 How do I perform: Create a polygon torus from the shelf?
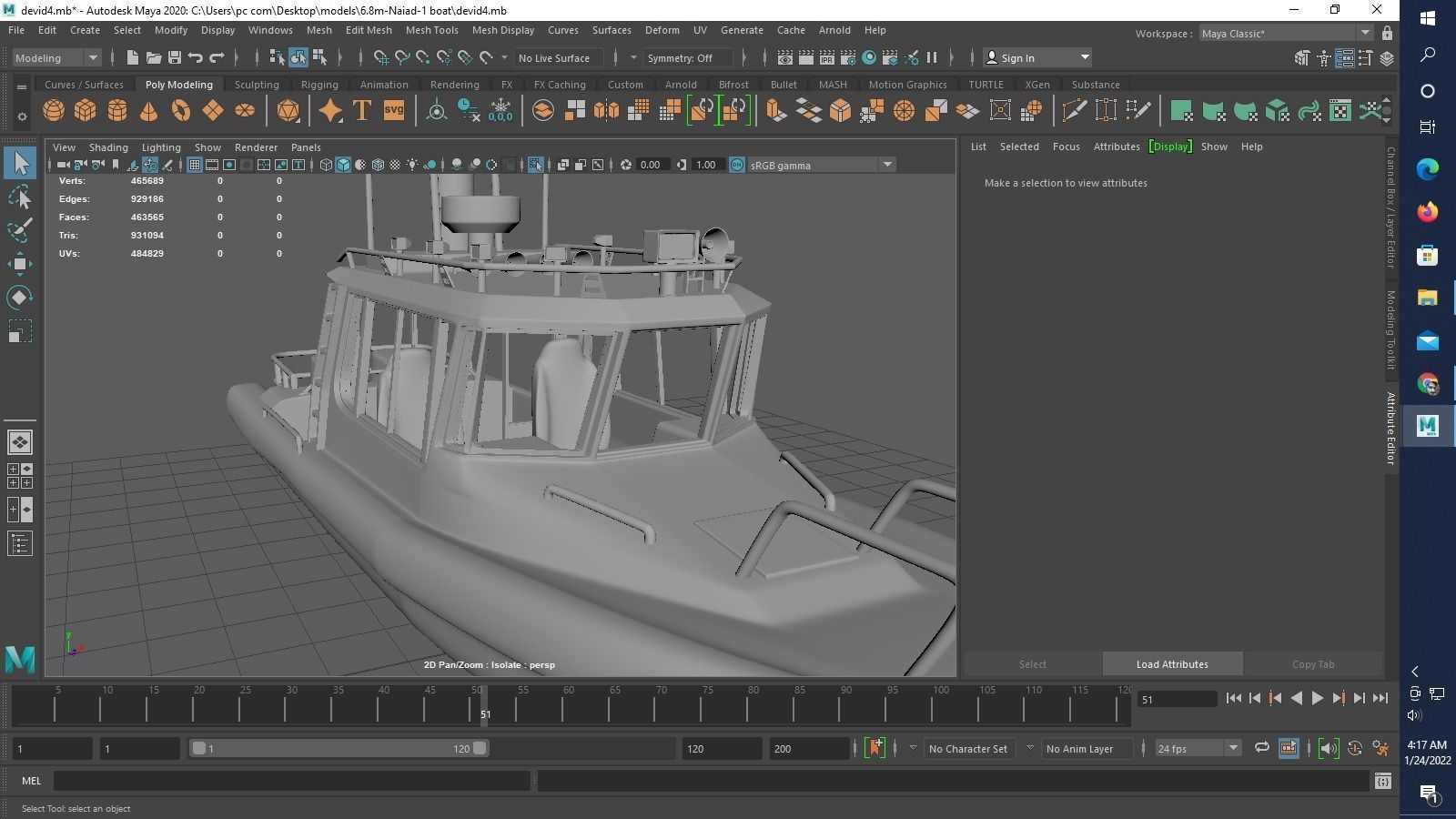pos(181,111)
